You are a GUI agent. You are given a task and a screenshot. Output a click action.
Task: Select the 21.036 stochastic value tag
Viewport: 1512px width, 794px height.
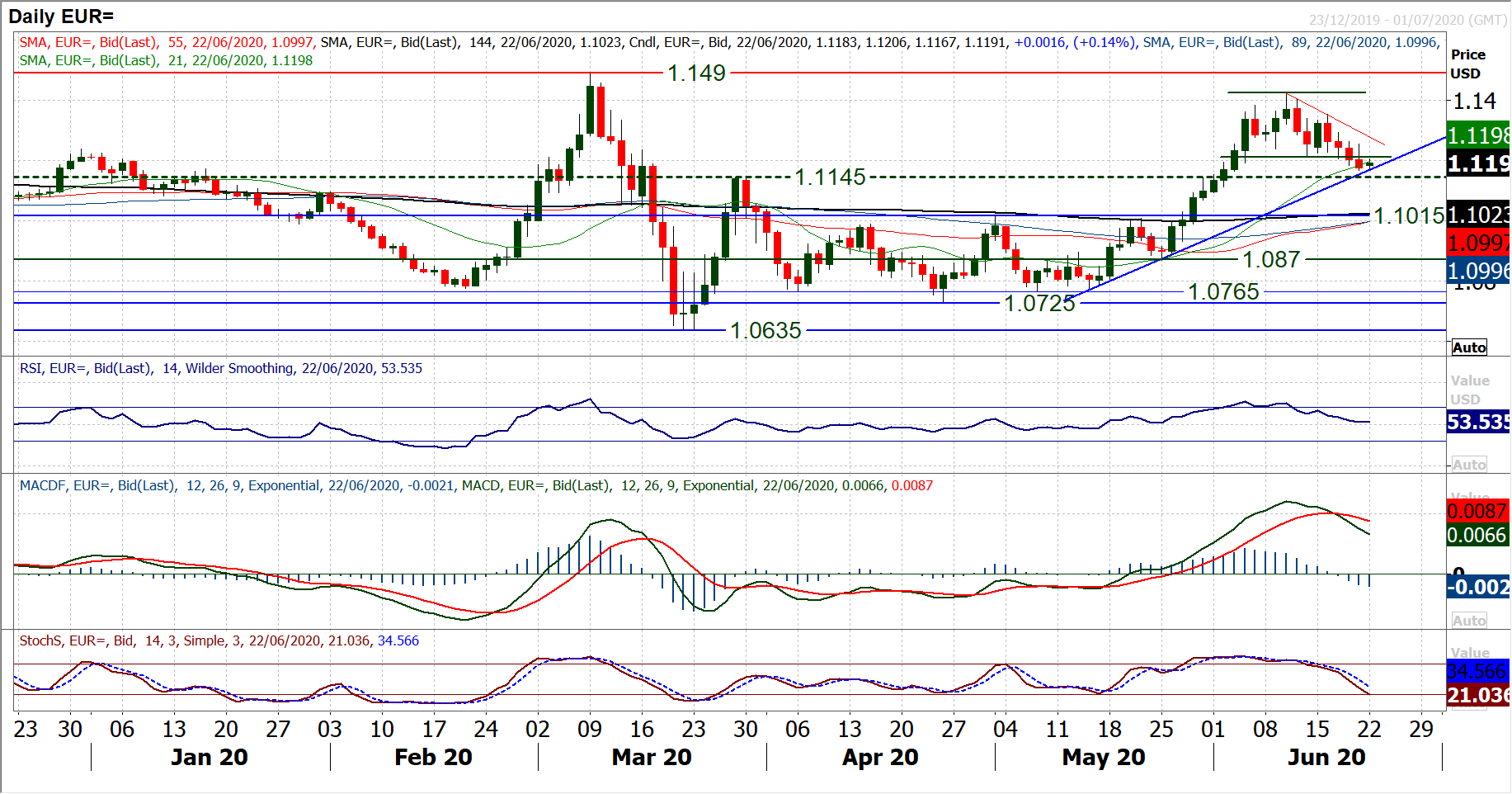coord(1478,696)
